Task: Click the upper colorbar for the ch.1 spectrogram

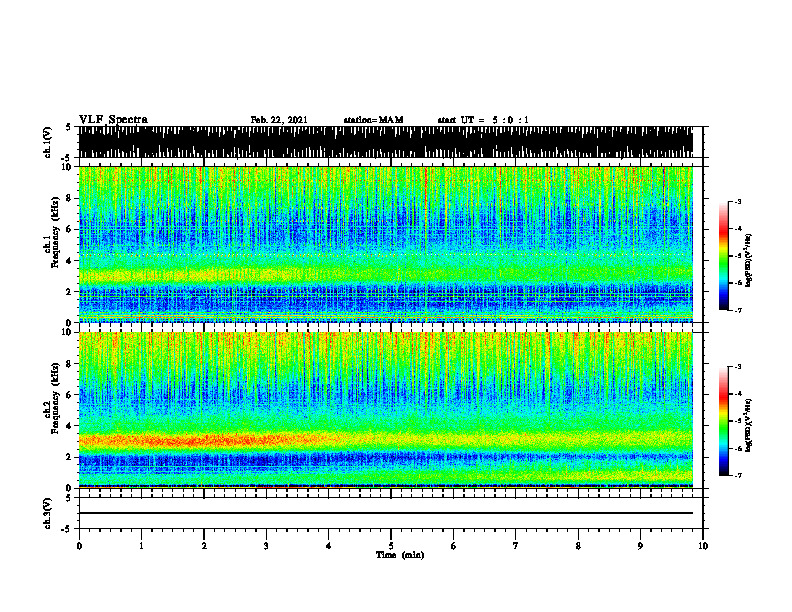Action: [723, 256]
